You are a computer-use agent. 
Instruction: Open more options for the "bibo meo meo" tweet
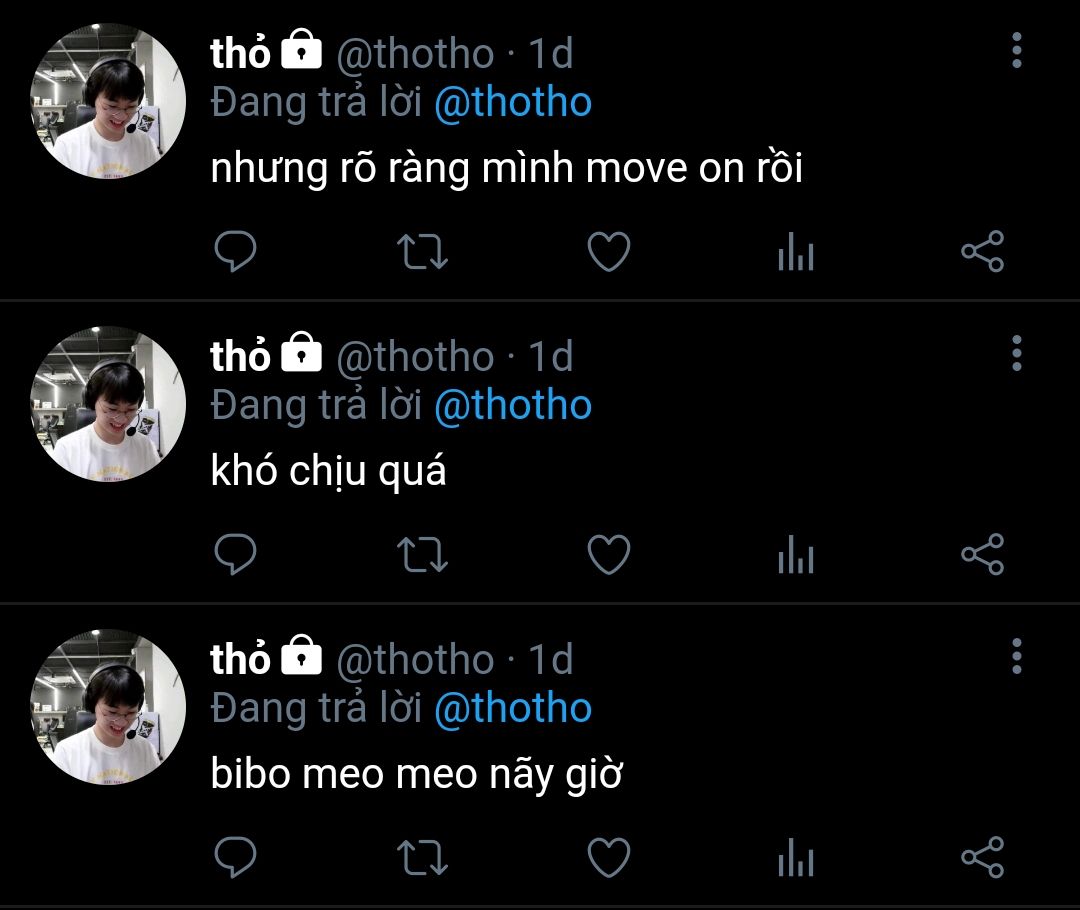click(x=1017, y=656)
